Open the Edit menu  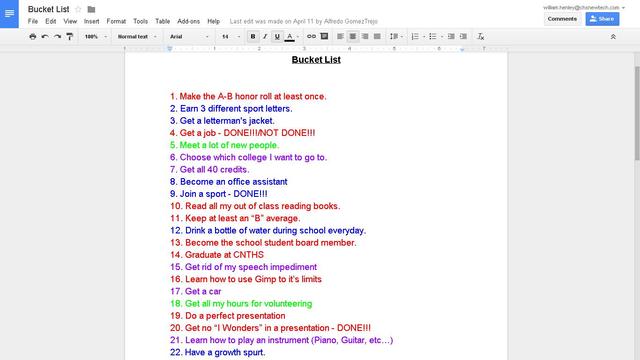pos(51,21)
